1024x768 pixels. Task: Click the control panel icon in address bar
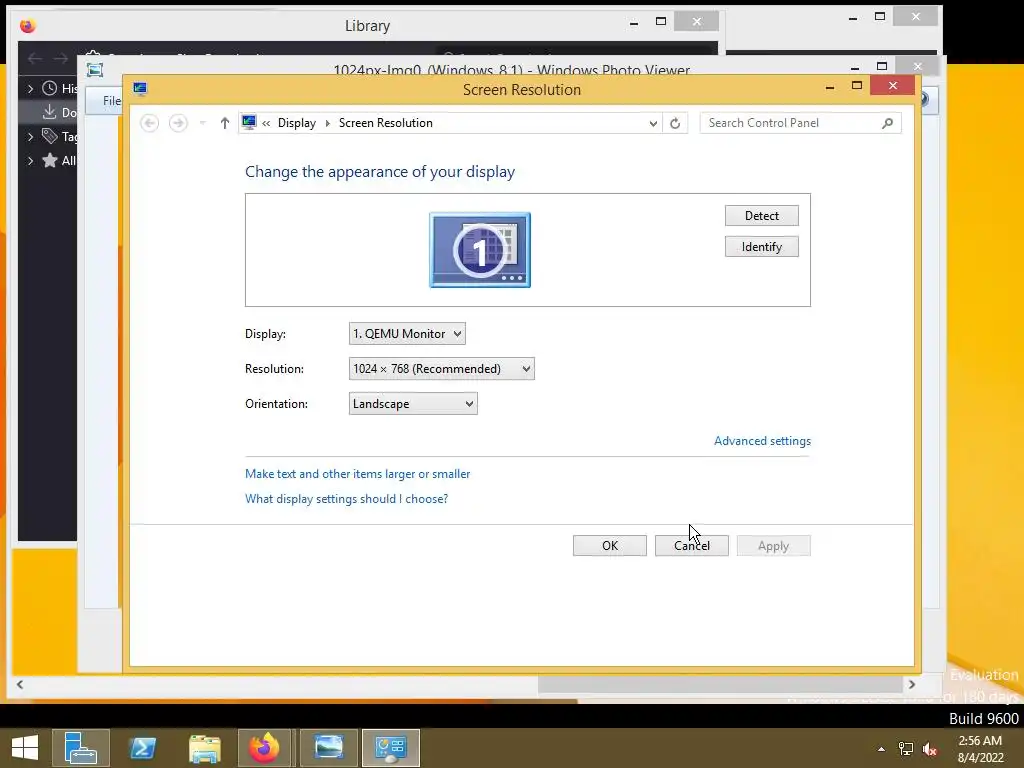coord(249,122)
